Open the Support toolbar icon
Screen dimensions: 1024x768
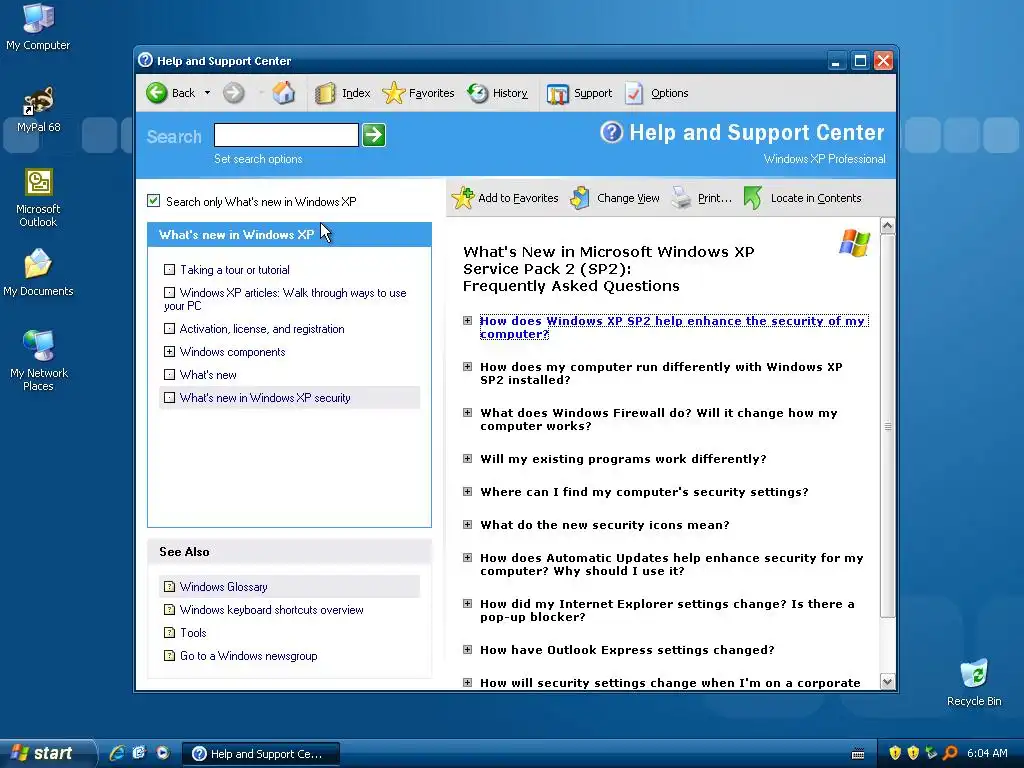click(x=557, y=94)
